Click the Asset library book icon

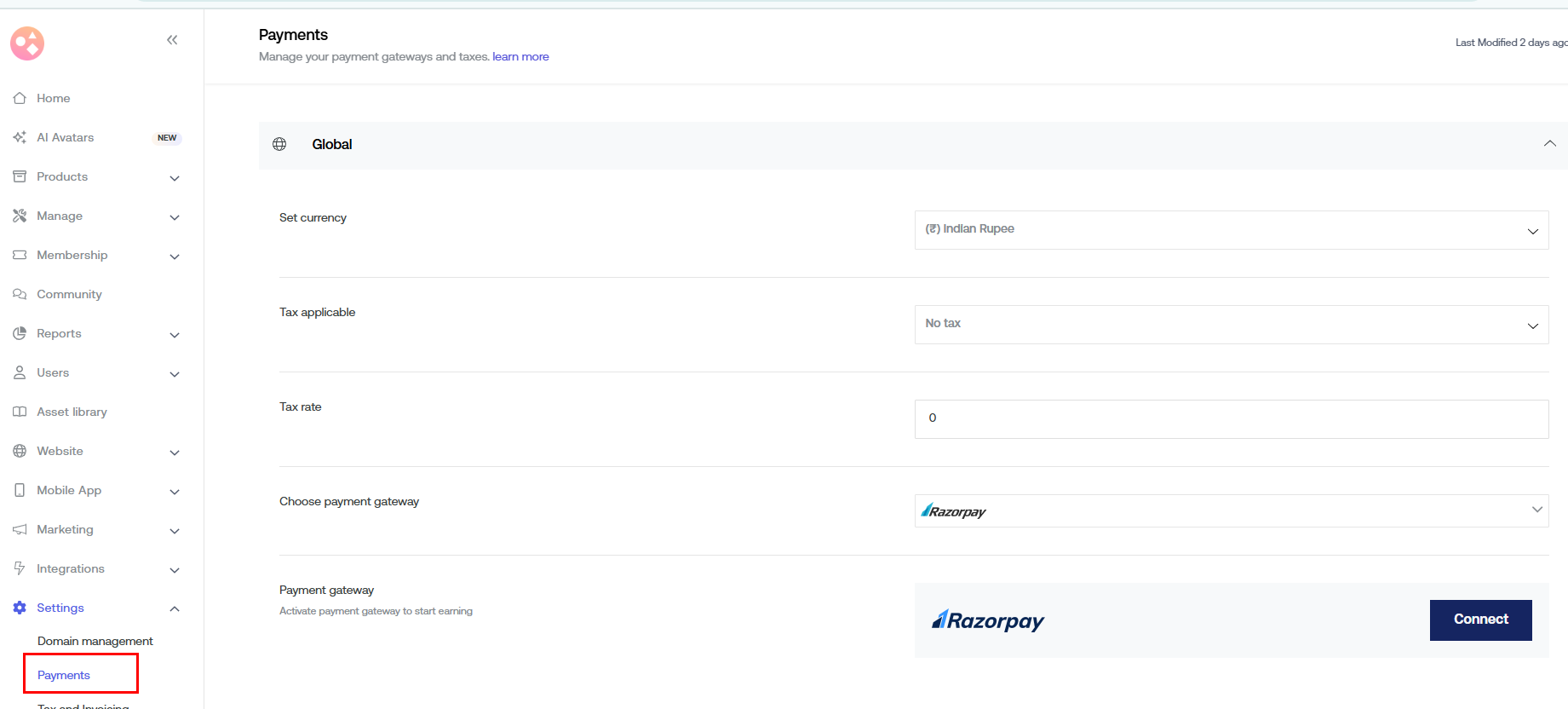point(20,412)
